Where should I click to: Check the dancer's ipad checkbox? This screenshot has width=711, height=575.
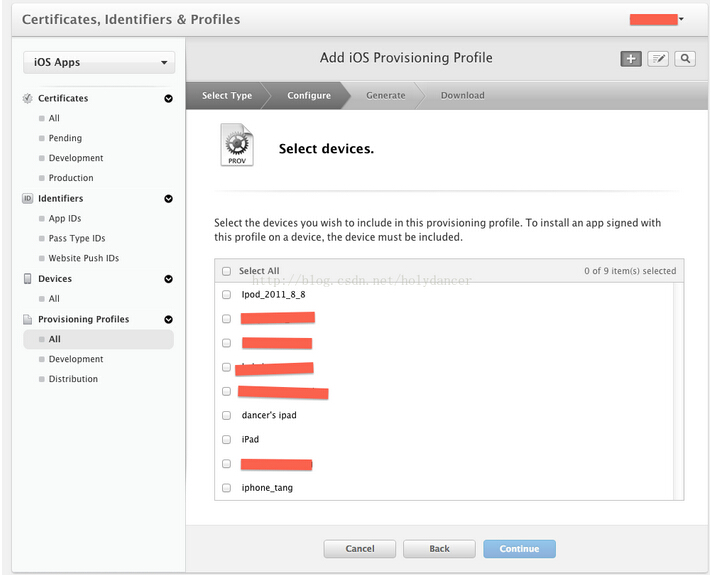pyautogui.click(x=226, y=415)
